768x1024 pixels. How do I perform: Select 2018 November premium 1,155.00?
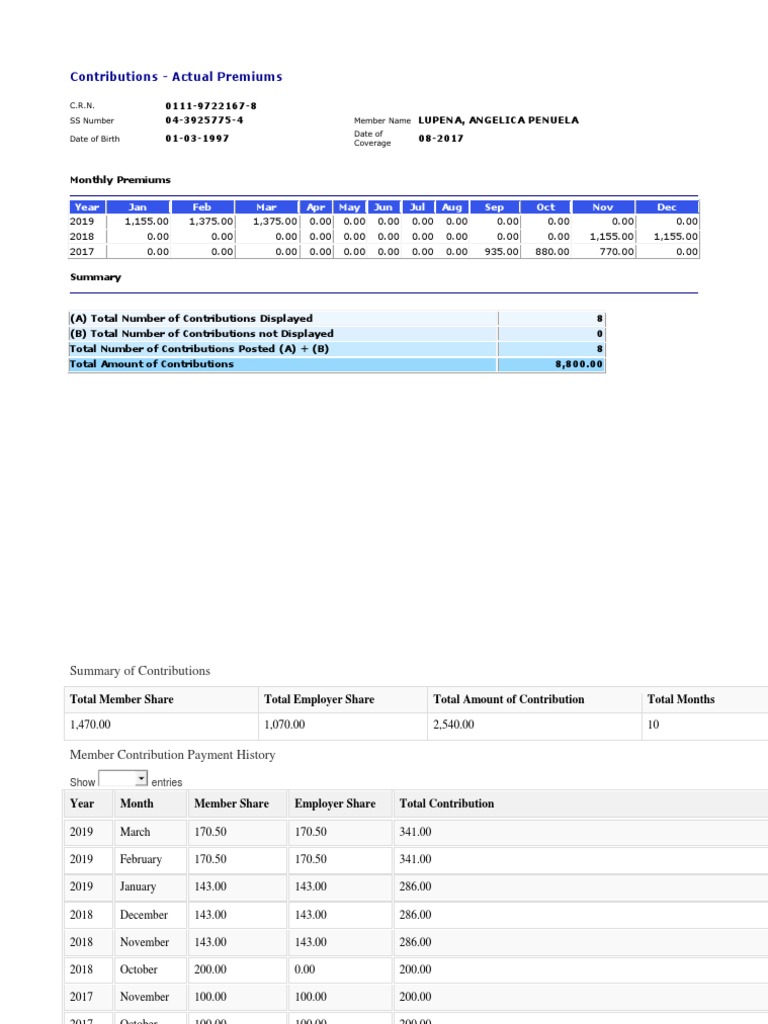point(611,236)
